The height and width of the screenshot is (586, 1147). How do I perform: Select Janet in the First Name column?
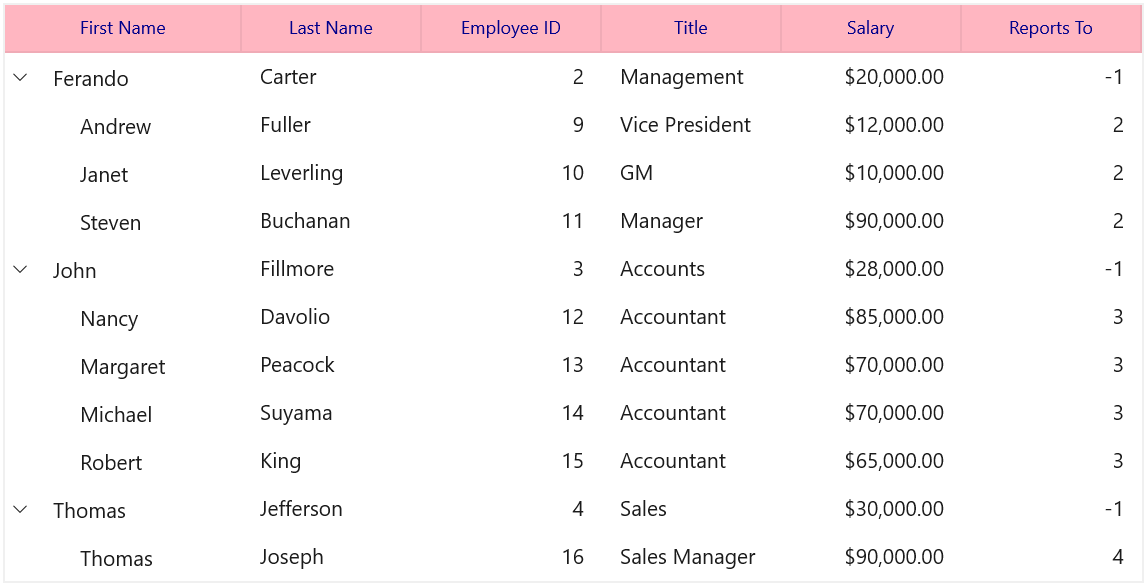pos(104,175)
